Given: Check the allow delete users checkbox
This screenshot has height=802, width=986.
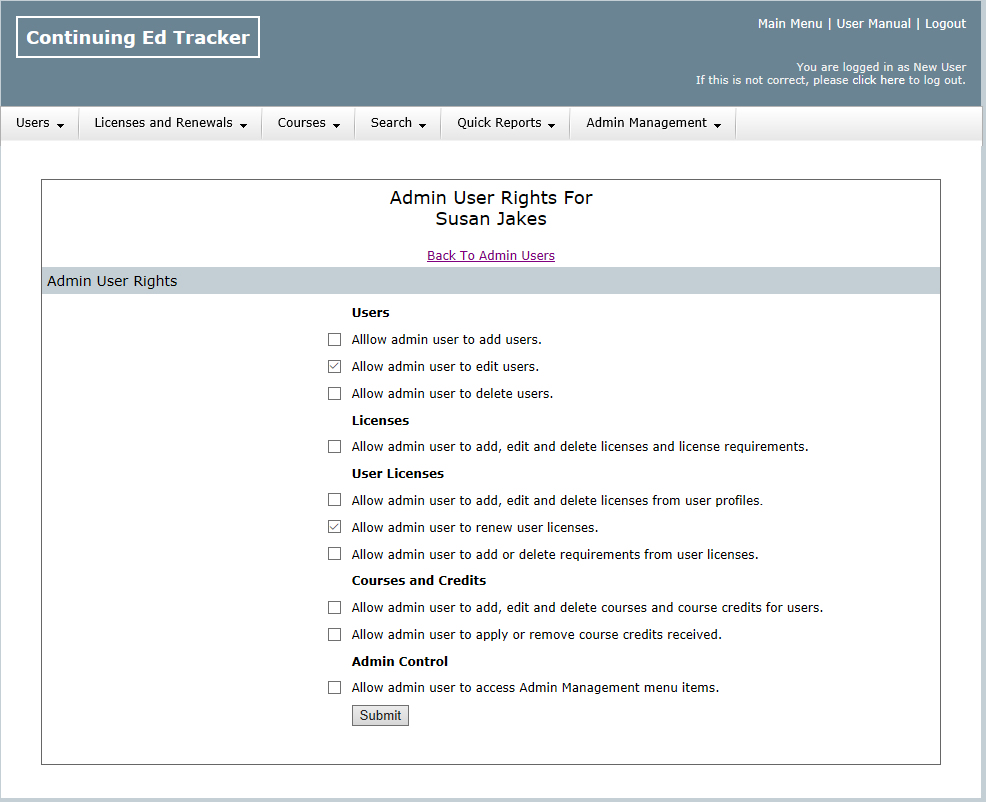Looking at the screenshot, I should 334,394.
